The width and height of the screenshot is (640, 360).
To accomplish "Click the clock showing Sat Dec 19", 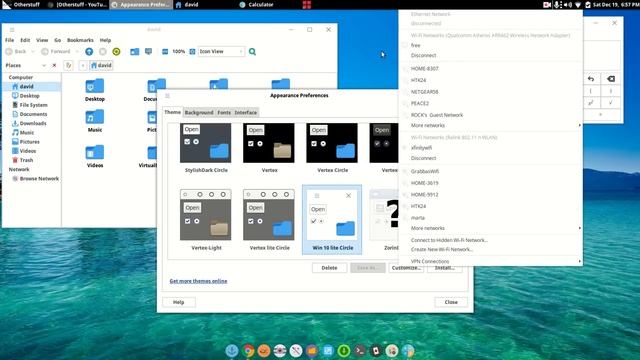I will [x=616, y=5].
